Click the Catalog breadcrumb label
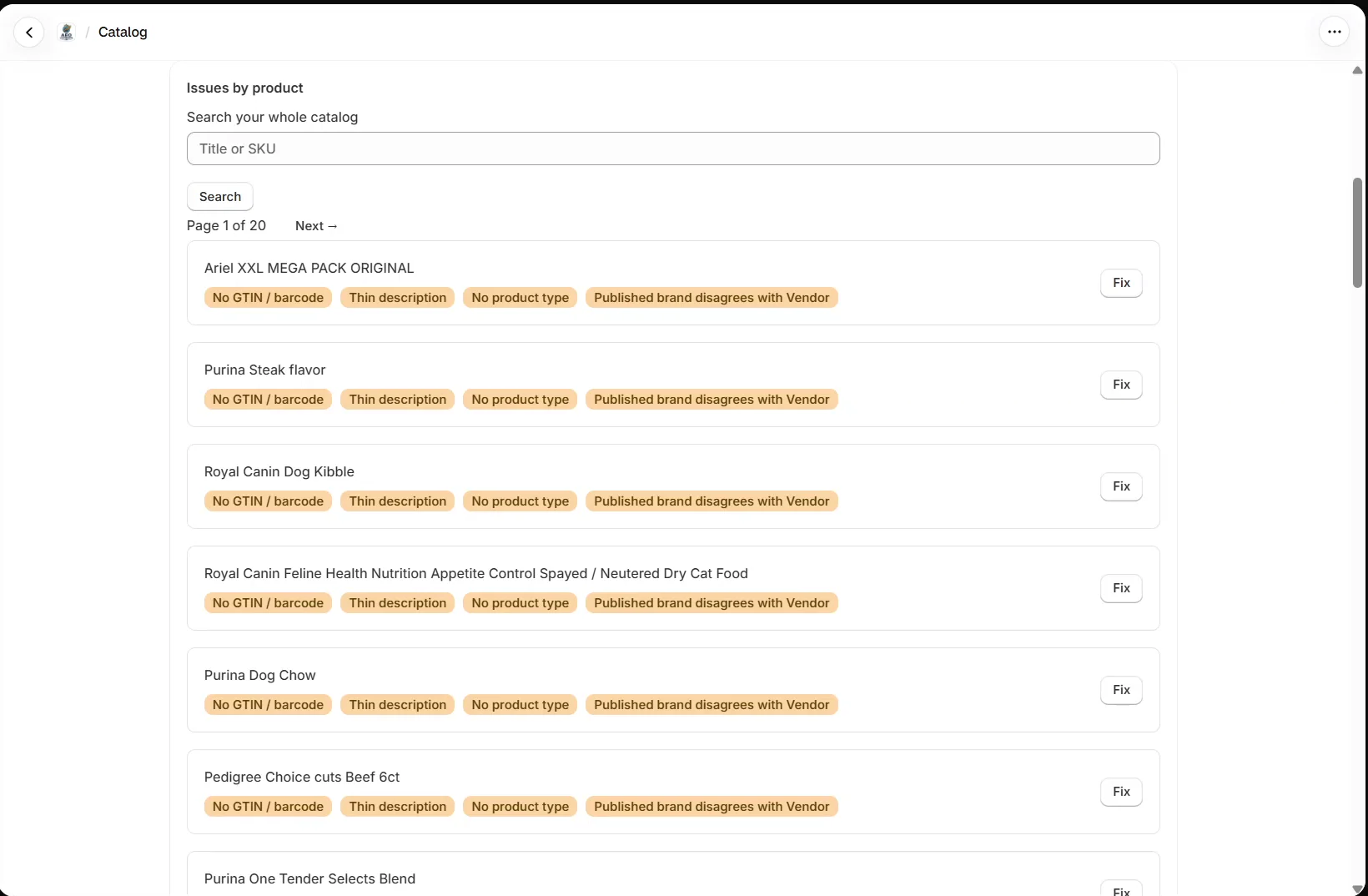The height and width of the screenshot is (896, 1368). point(123,33)
